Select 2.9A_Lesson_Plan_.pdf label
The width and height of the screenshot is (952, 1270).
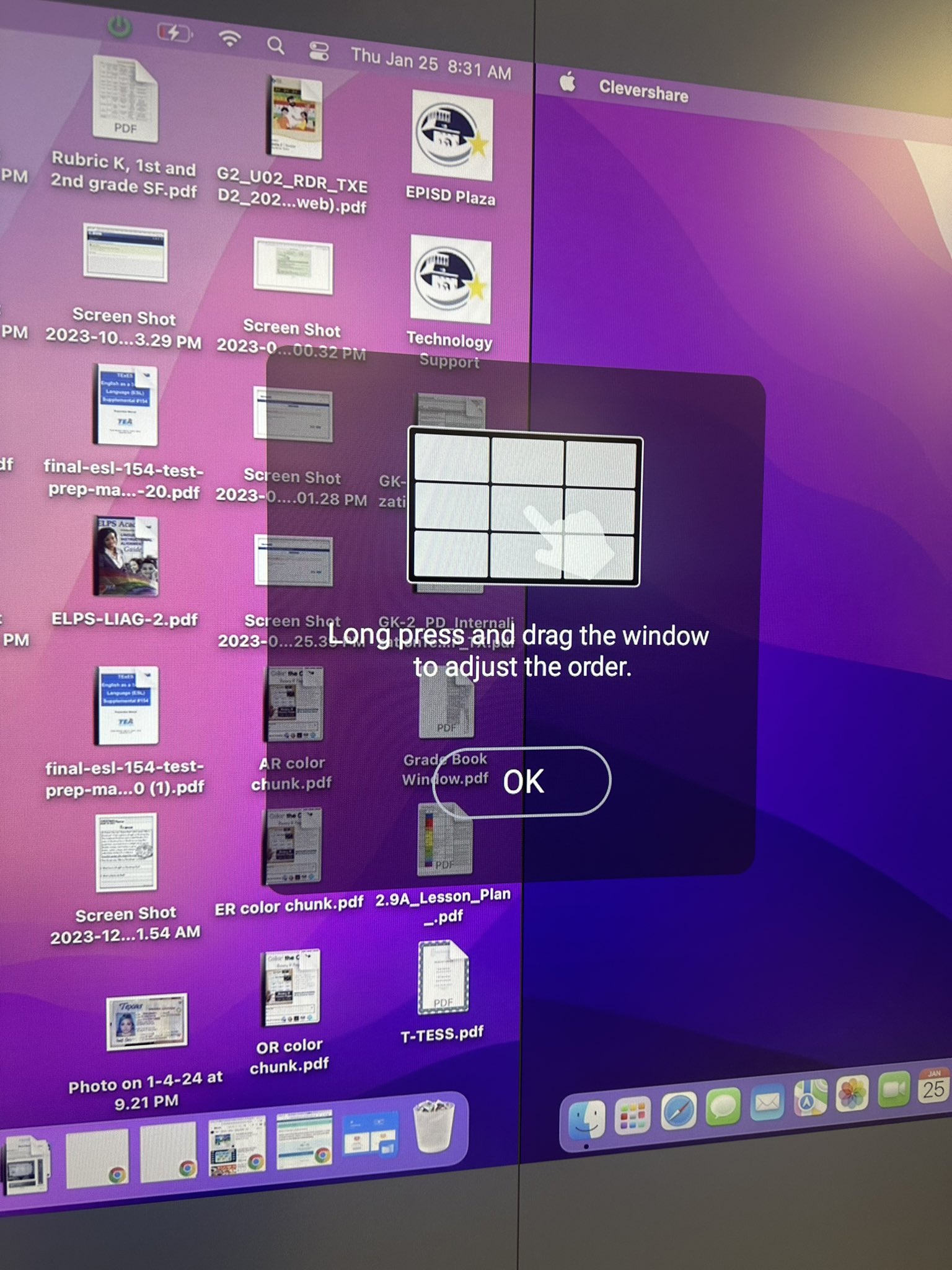pos(443,905)
